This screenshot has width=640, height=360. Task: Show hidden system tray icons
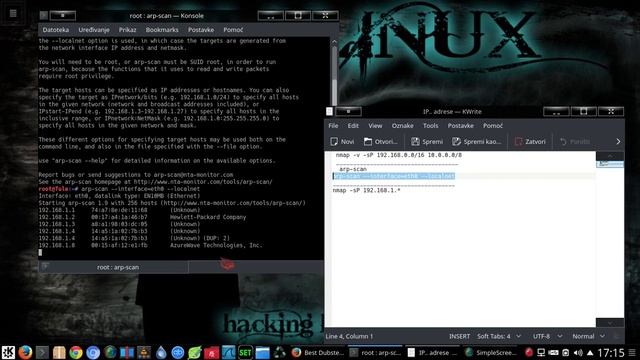click(x=590, y=352)
